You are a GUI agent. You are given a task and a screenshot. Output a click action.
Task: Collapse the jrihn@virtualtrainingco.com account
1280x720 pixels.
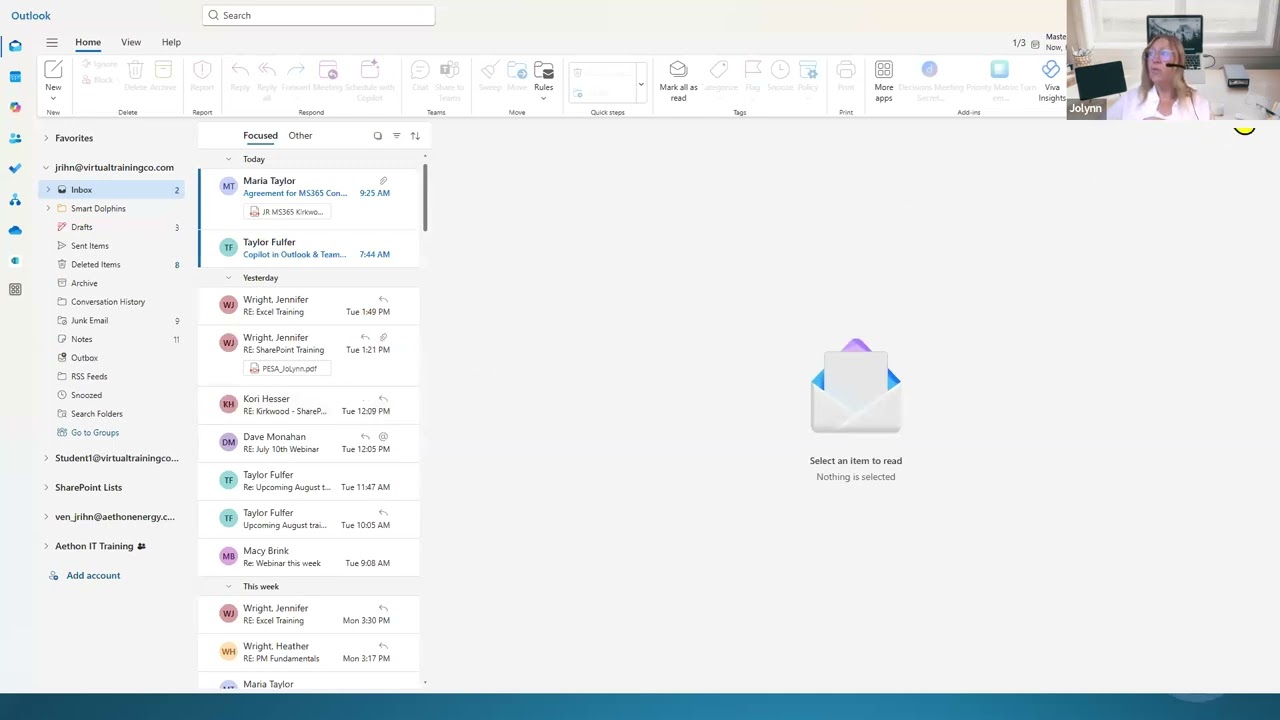45,168
